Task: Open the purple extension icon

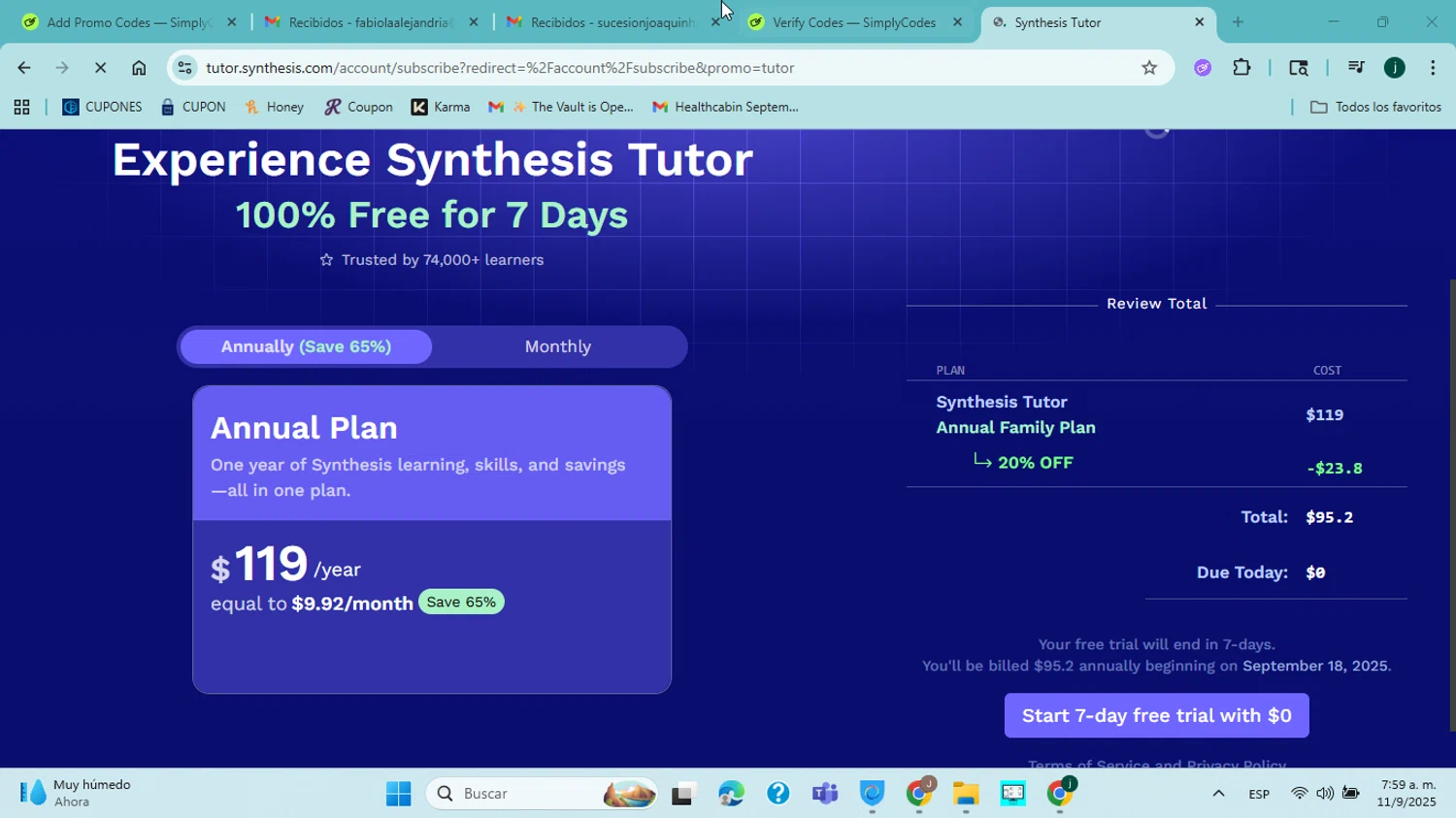Action: pyautogui.click(x=1203, y=68)
